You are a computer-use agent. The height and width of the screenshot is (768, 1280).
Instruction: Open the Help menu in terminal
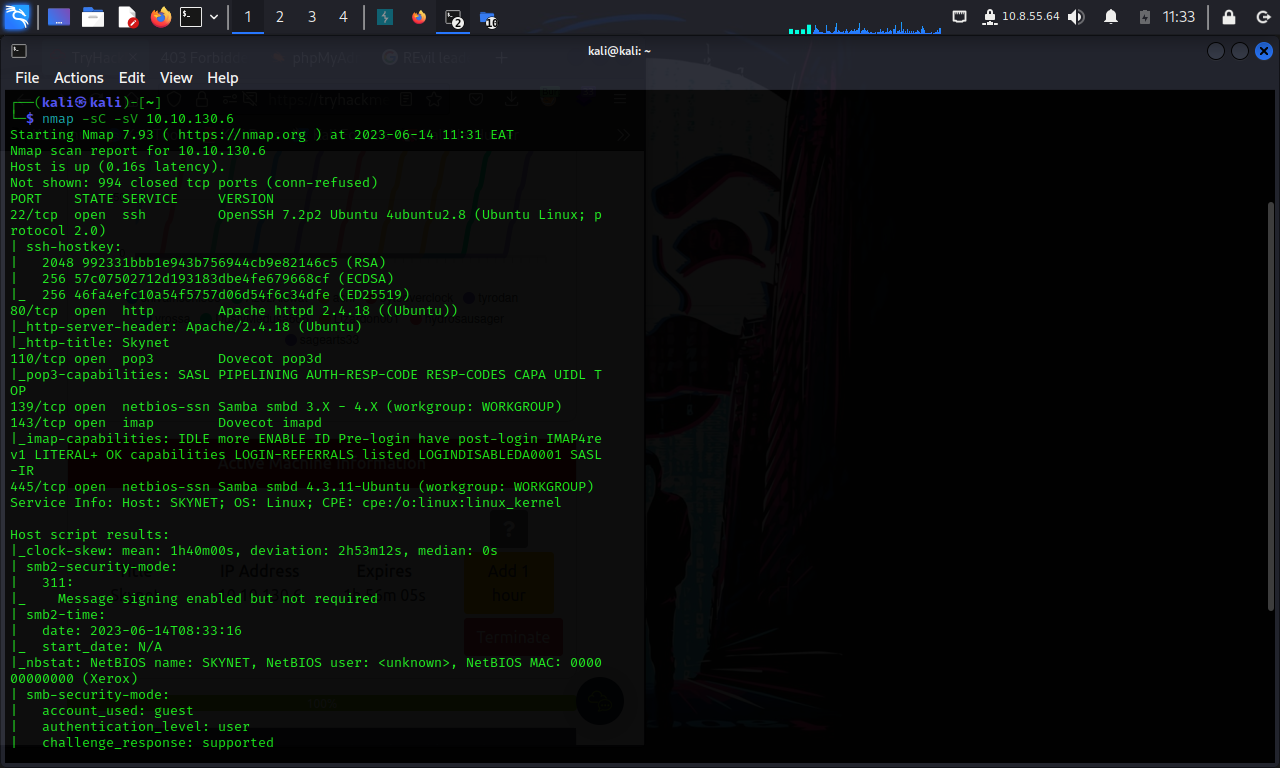click(222, 78)
